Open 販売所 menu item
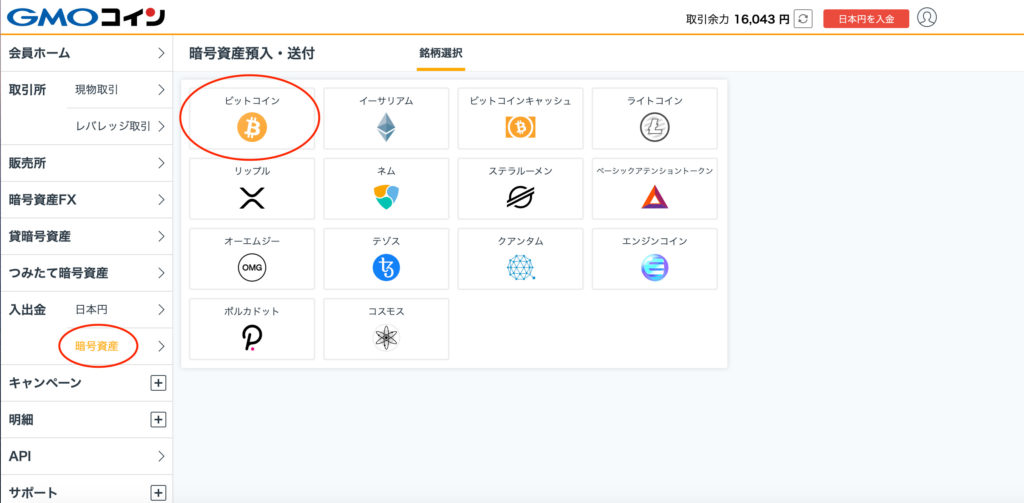Image resolution: width=1024 pixels, height=503 pixels. click(x=86, y=163)
